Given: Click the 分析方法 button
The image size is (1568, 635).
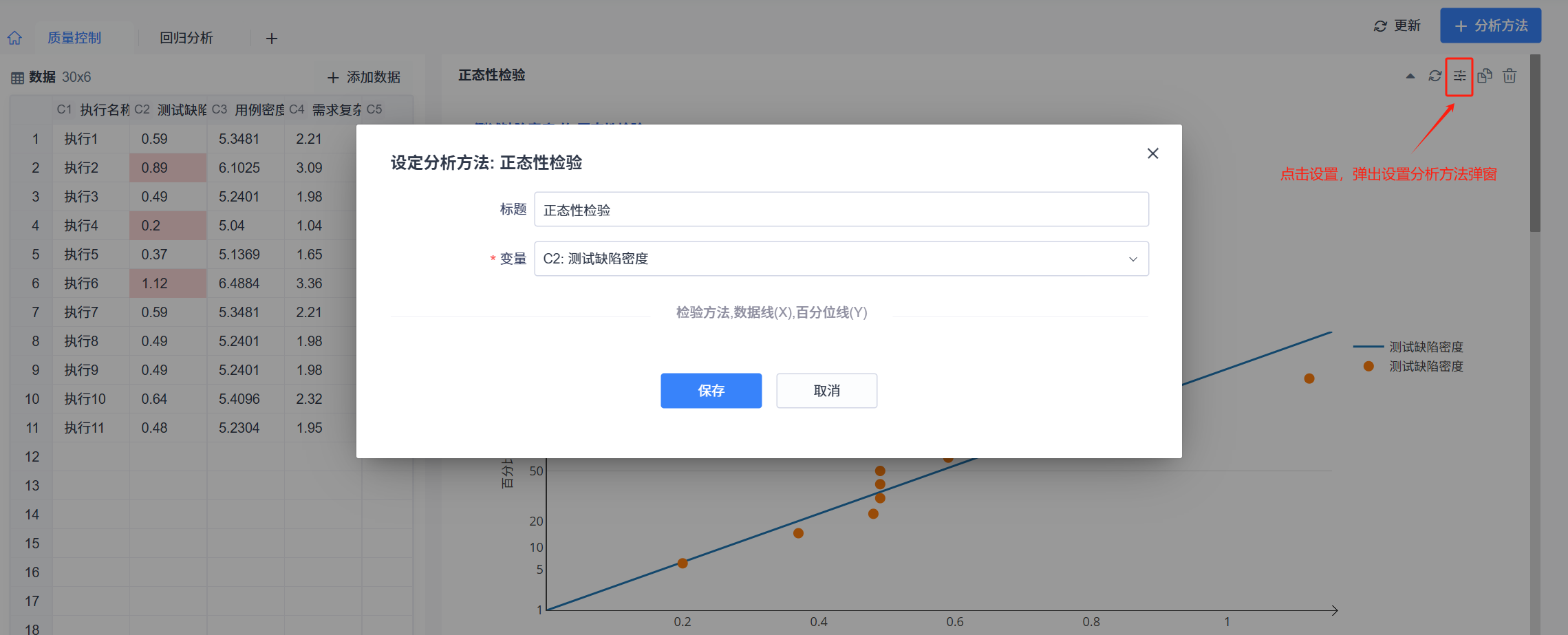Looking at the screenshot, I should pos(1490,26).
